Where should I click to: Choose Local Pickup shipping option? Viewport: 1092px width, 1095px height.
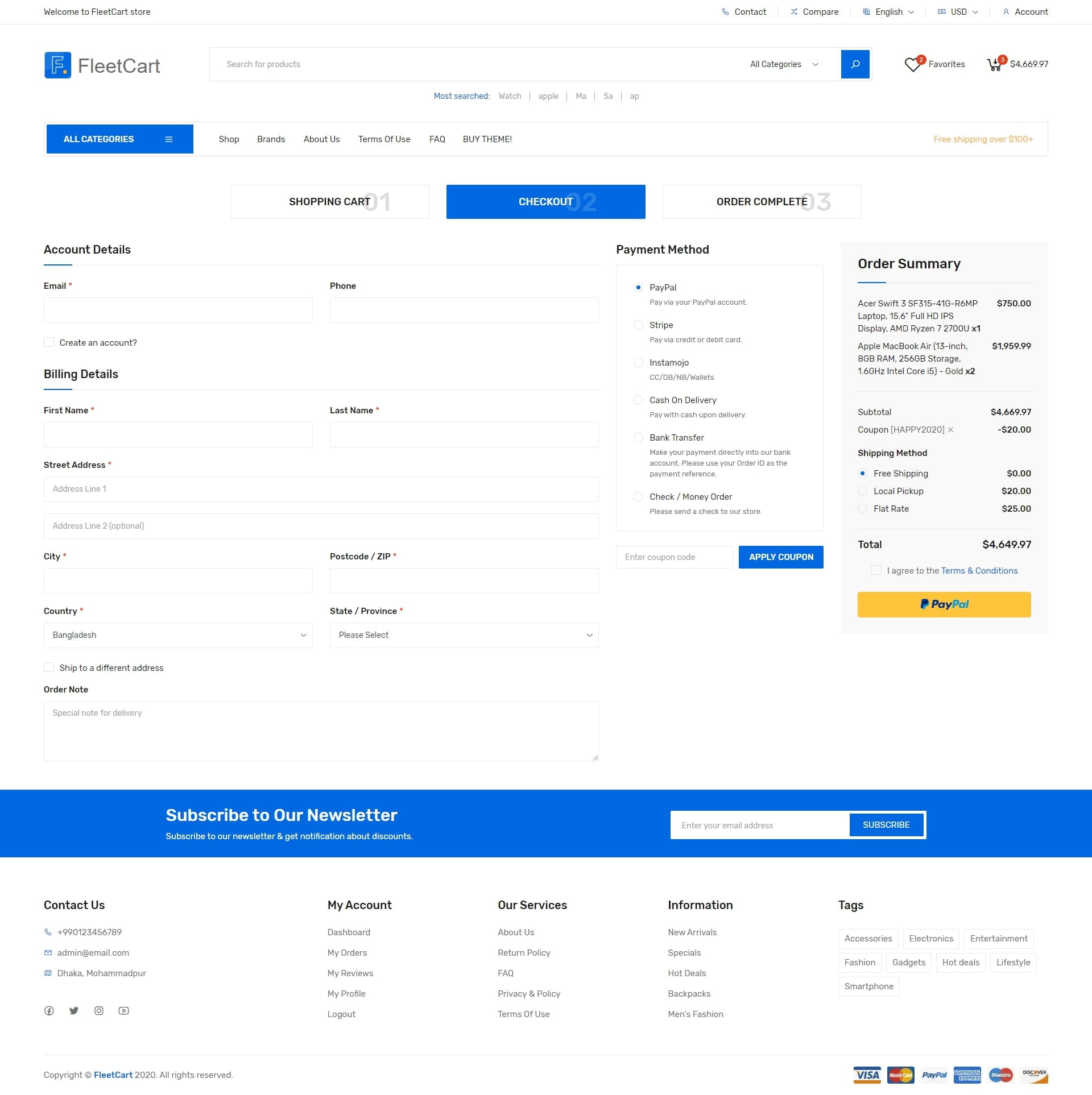862,491
